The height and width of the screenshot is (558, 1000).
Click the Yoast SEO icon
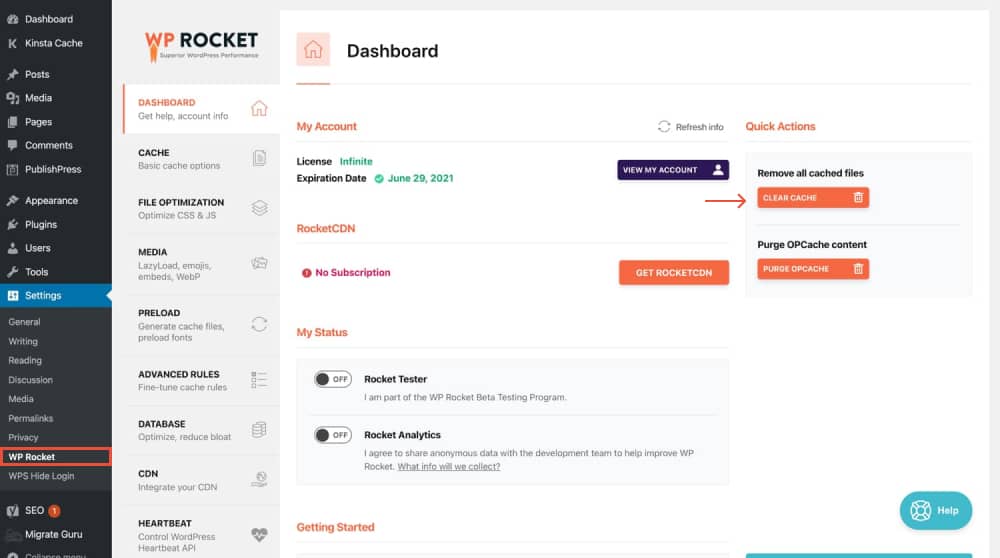13,510
